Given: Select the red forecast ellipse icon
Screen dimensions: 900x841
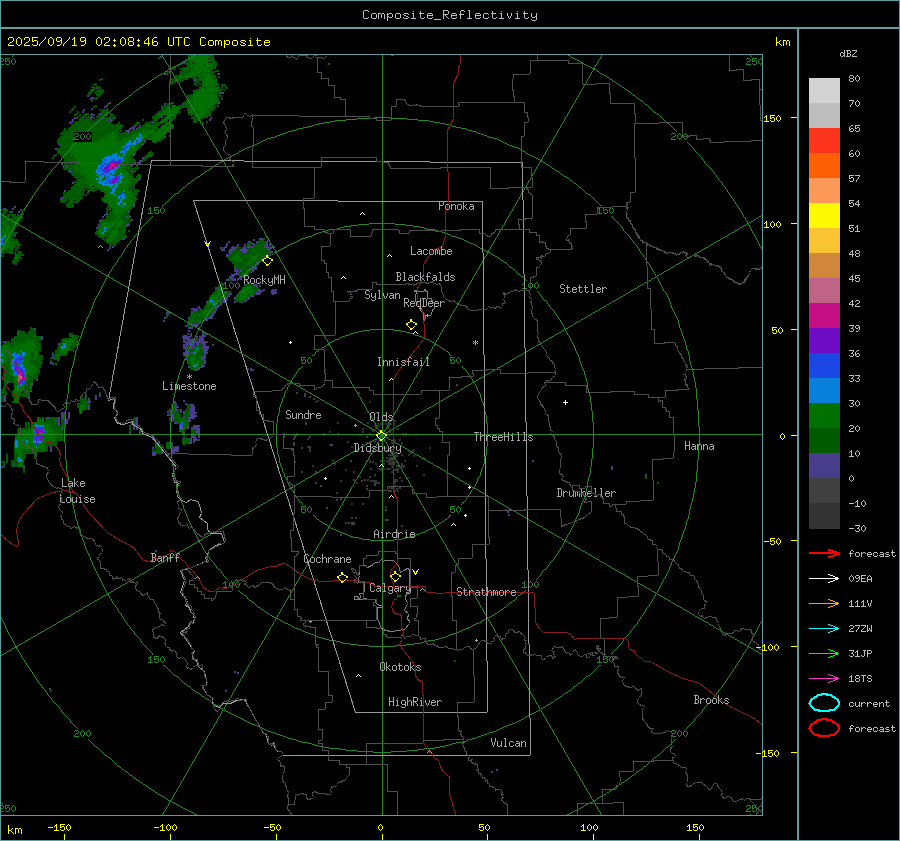Looking at the screenshot, I should pos(823,728).
